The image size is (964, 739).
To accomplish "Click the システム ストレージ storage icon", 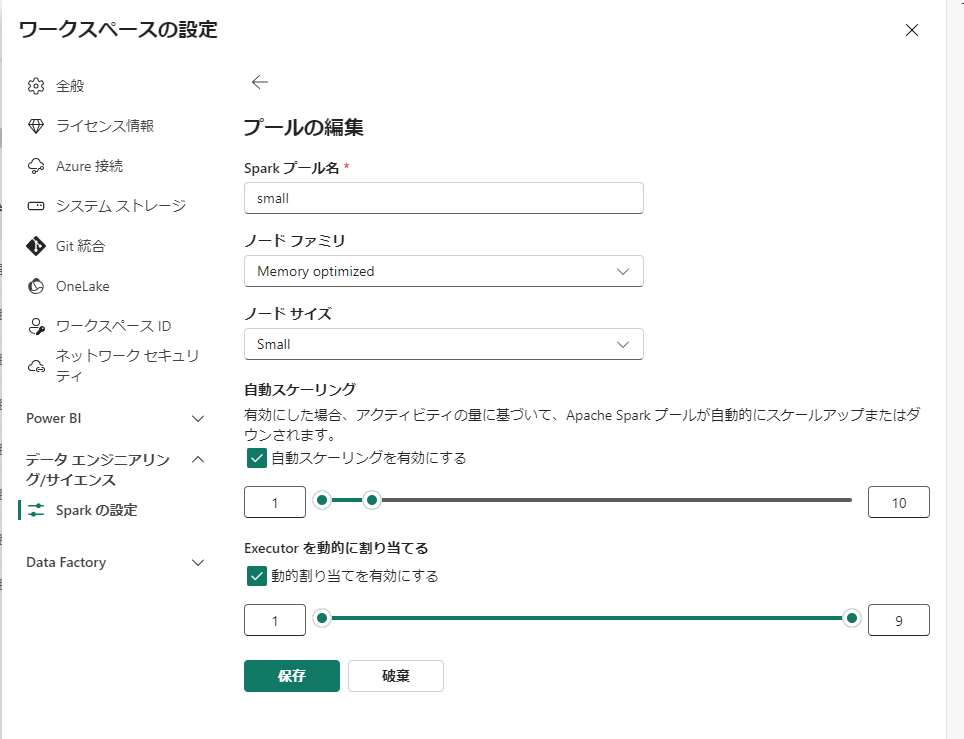I will click(36, 206).
